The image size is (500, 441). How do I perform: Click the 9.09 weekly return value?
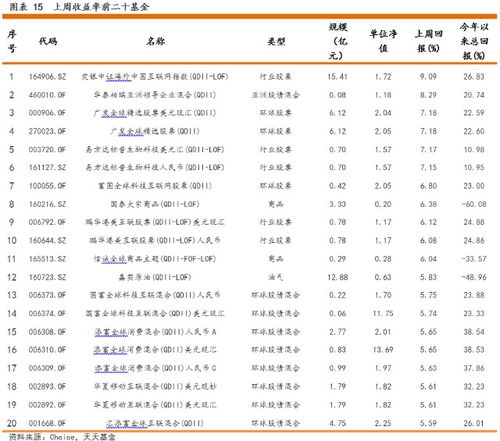point(428,77)
